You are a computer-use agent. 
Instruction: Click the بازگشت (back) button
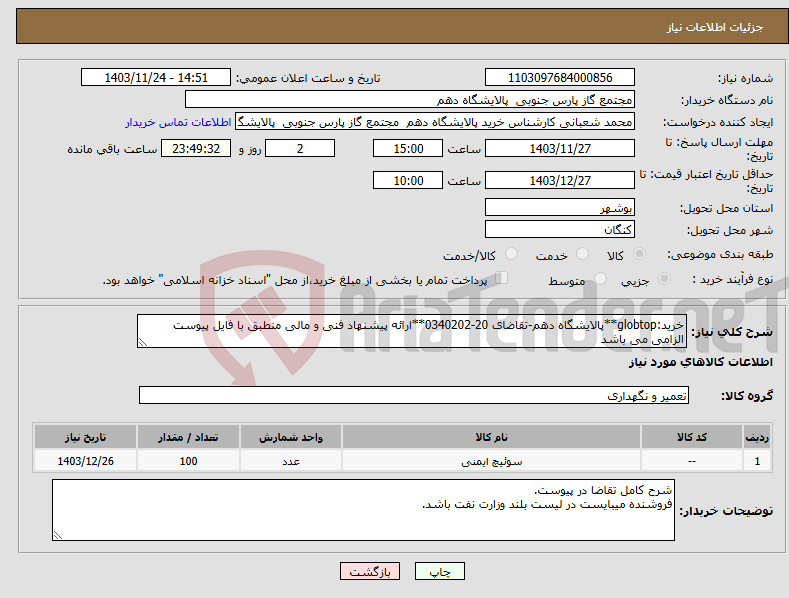370,571
